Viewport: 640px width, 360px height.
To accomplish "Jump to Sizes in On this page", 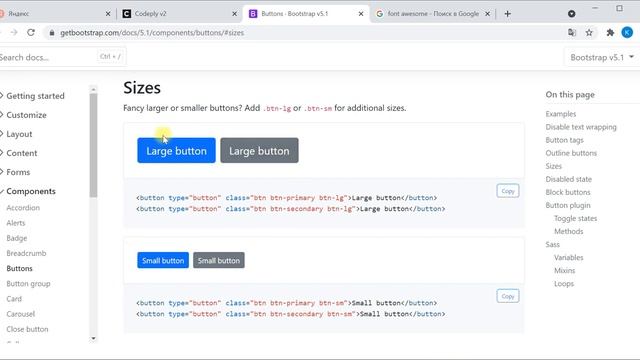I will pyautogui.click(x=553, y=166).
